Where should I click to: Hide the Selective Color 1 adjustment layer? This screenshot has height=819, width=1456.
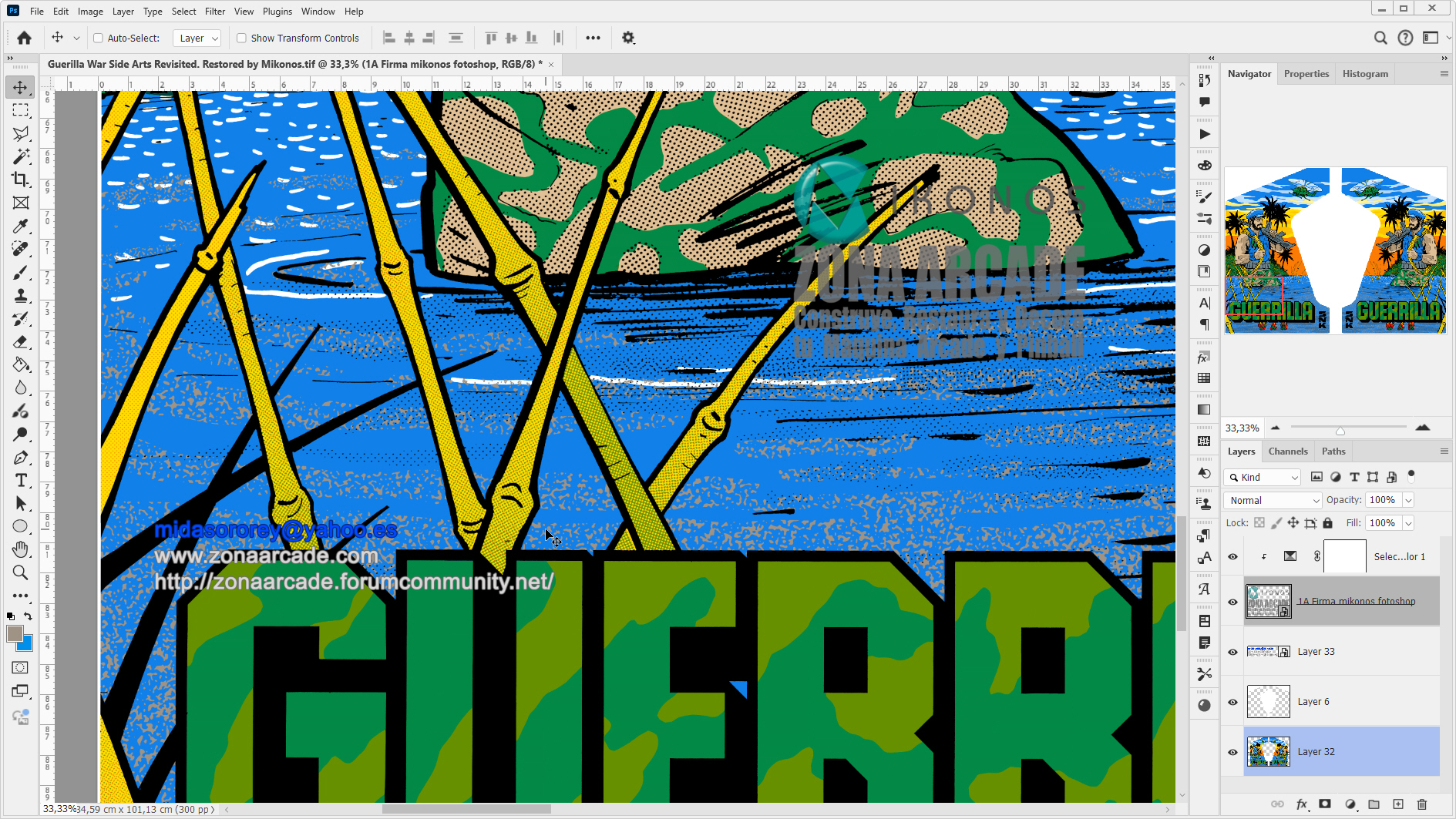1232,556
